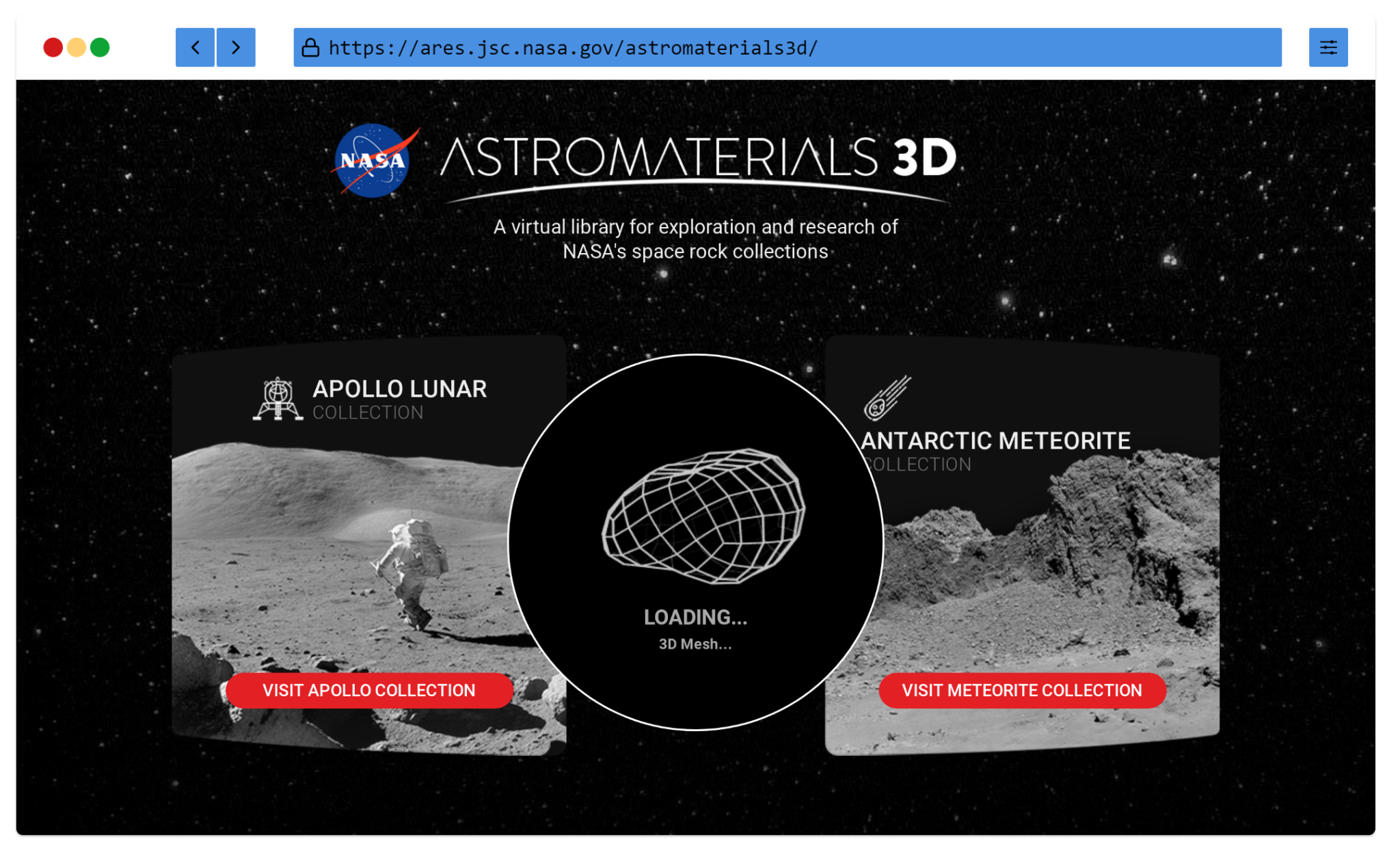The image size is (1400, 842).
Task: Click the wireframe 3D rock mesh
Action: click(x=703, y=516)
